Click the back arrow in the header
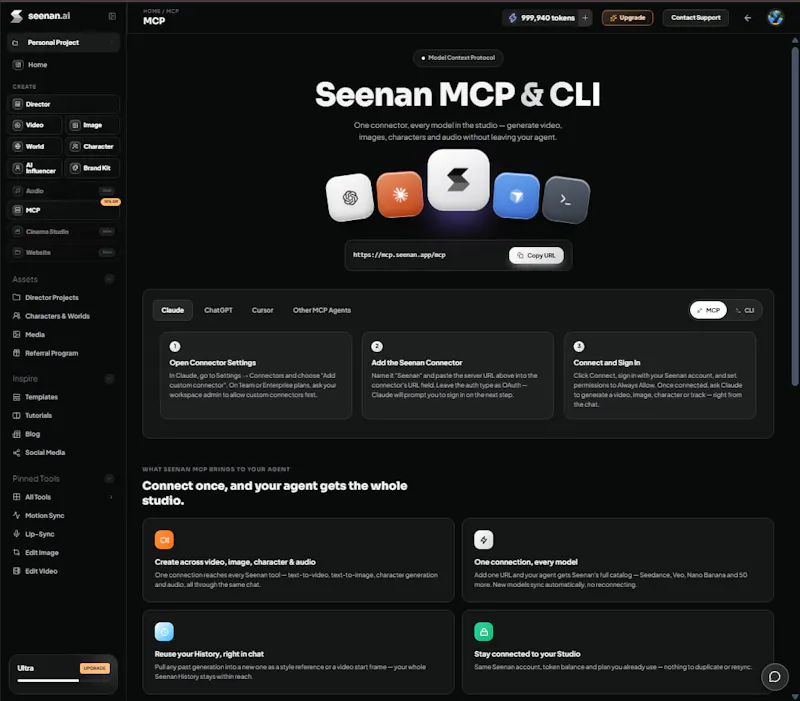This screenshot has height=701, width=800. pyautogui.click(x=747, y=18)
